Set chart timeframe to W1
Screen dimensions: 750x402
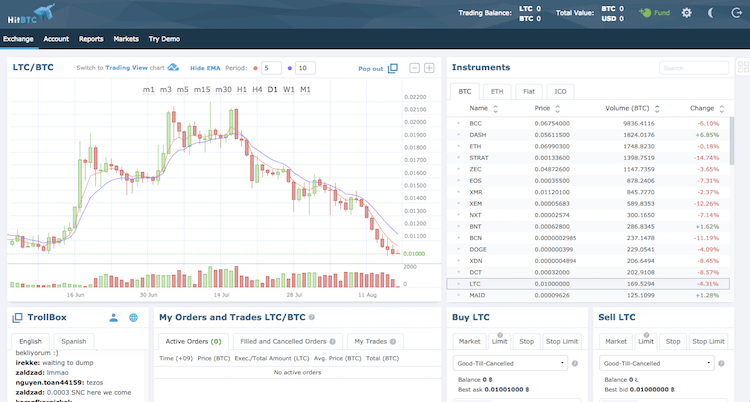288,89
